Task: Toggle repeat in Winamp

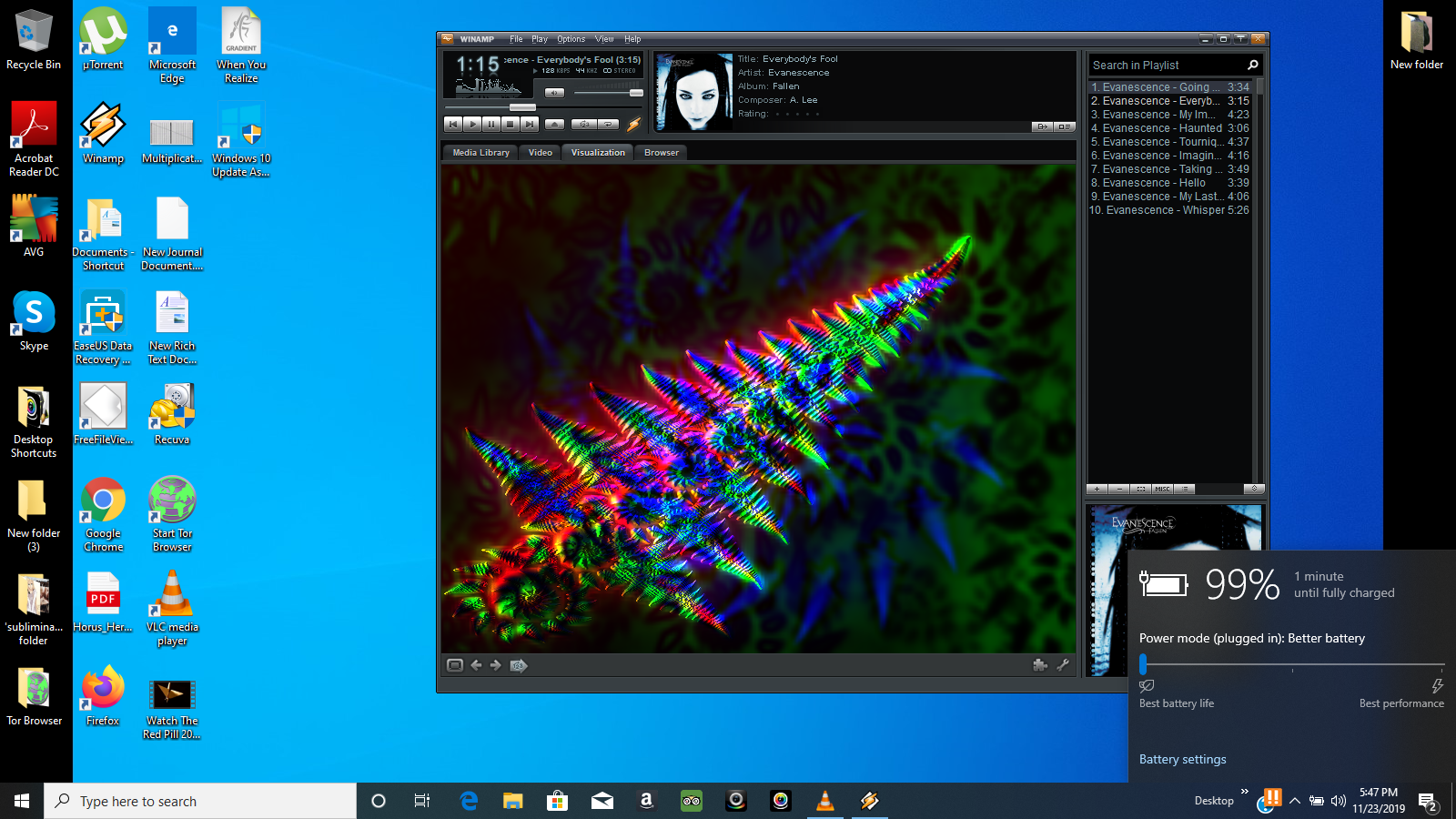Action: [x=608, y=124]
